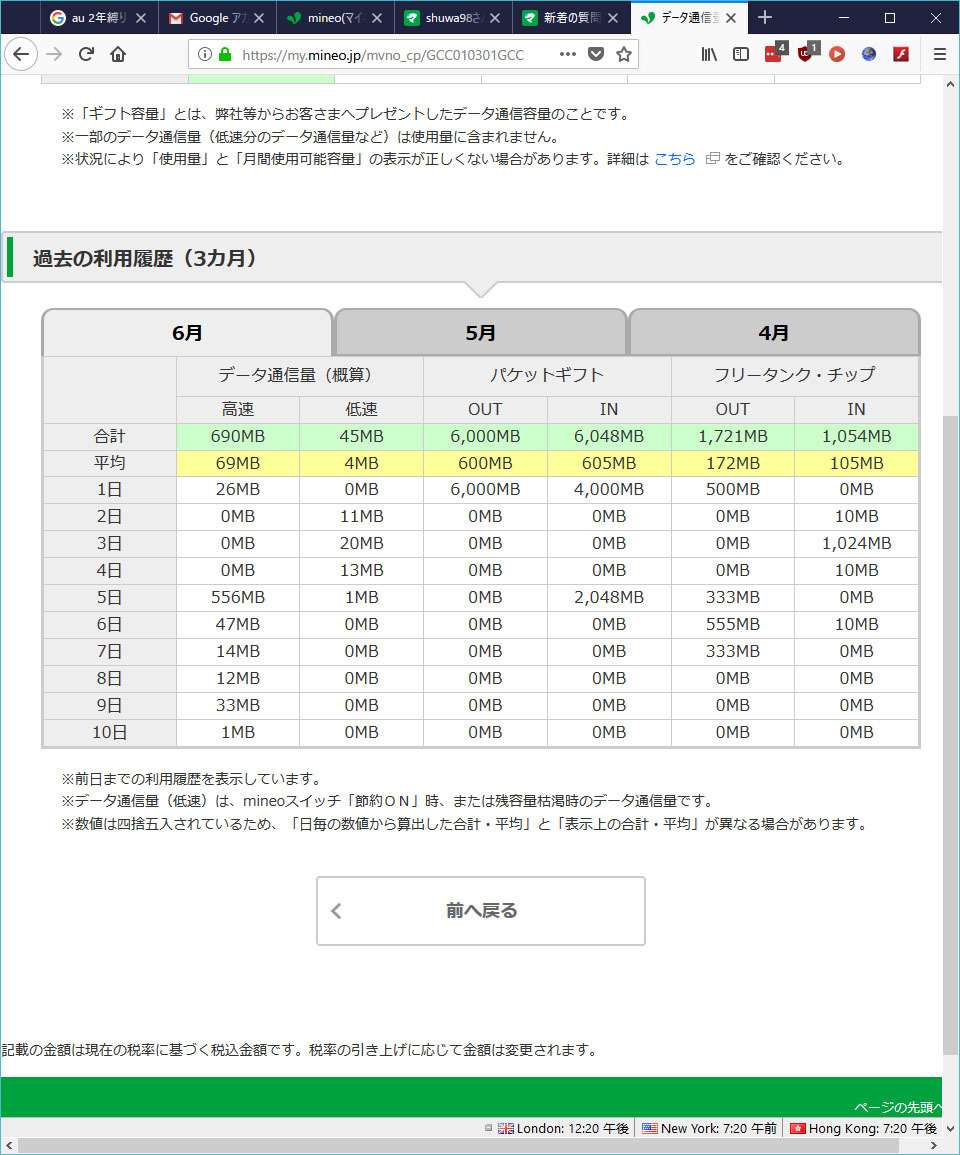Click the vertical scrollbar down arrow
This screenshot has height=1155, width=960.
950,1128
